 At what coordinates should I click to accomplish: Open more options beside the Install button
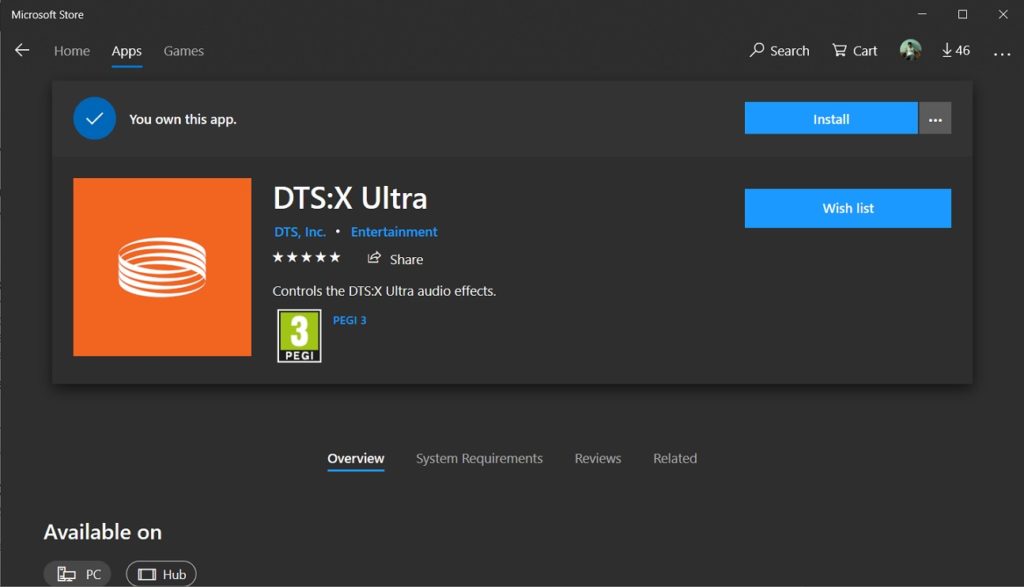934,118
